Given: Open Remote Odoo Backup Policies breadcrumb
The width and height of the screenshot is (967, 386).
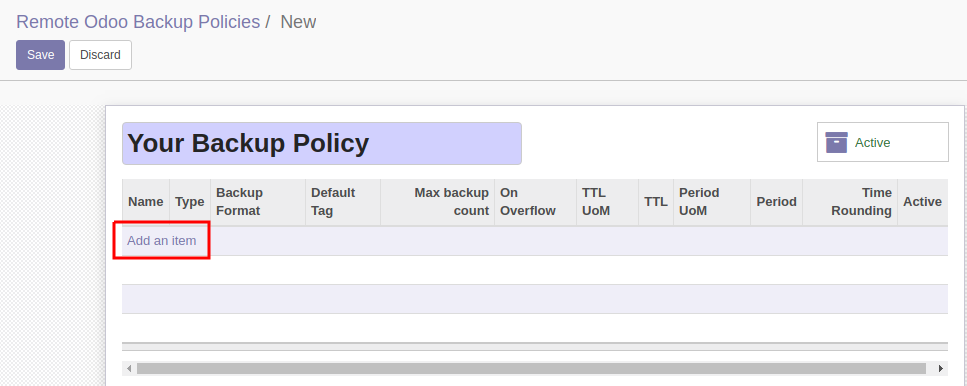Looking at the screenshot, I should pyautogui.click(x=138, y=22).
